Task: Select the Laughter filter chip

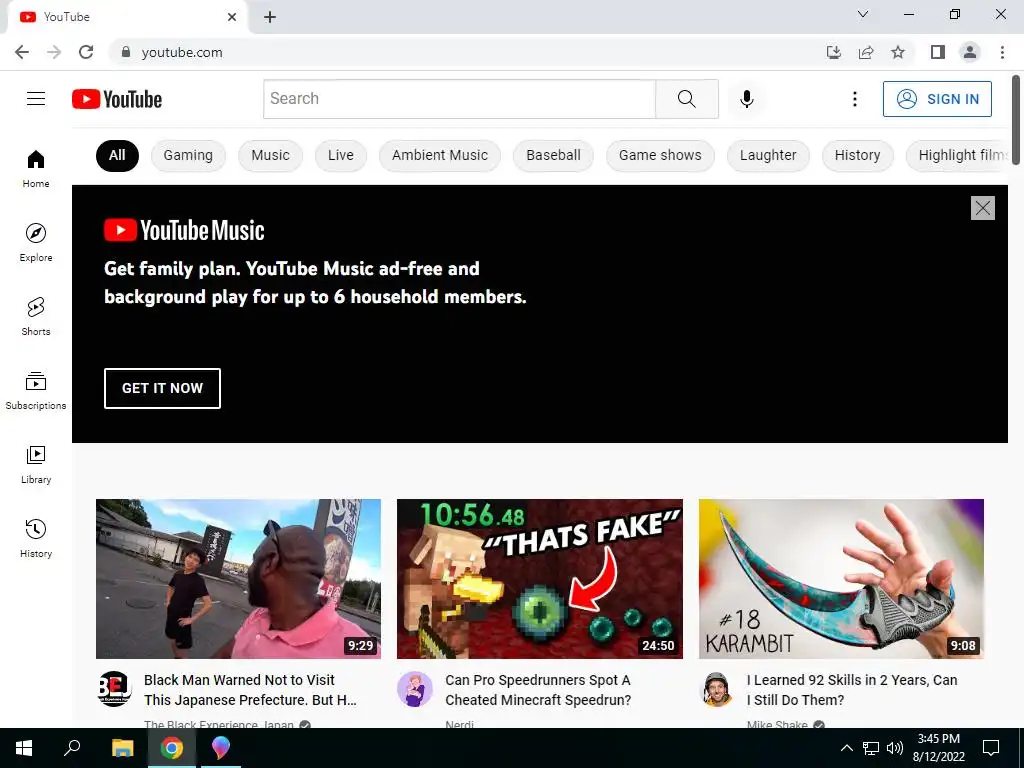Action: [x=768, y=155]
